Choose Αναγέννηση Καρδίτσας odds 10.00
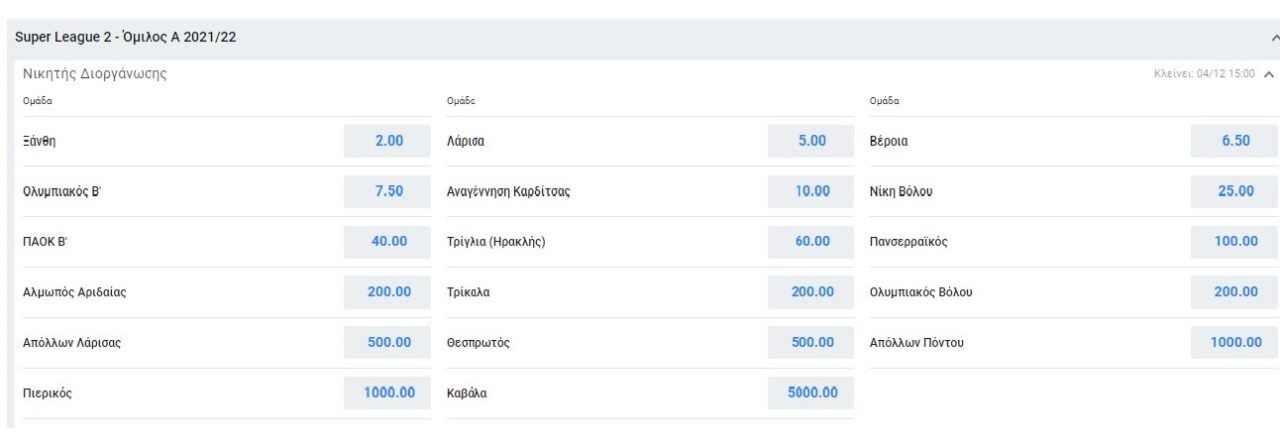The width and height of the screenshot is (1280, 447). (811, 191)
